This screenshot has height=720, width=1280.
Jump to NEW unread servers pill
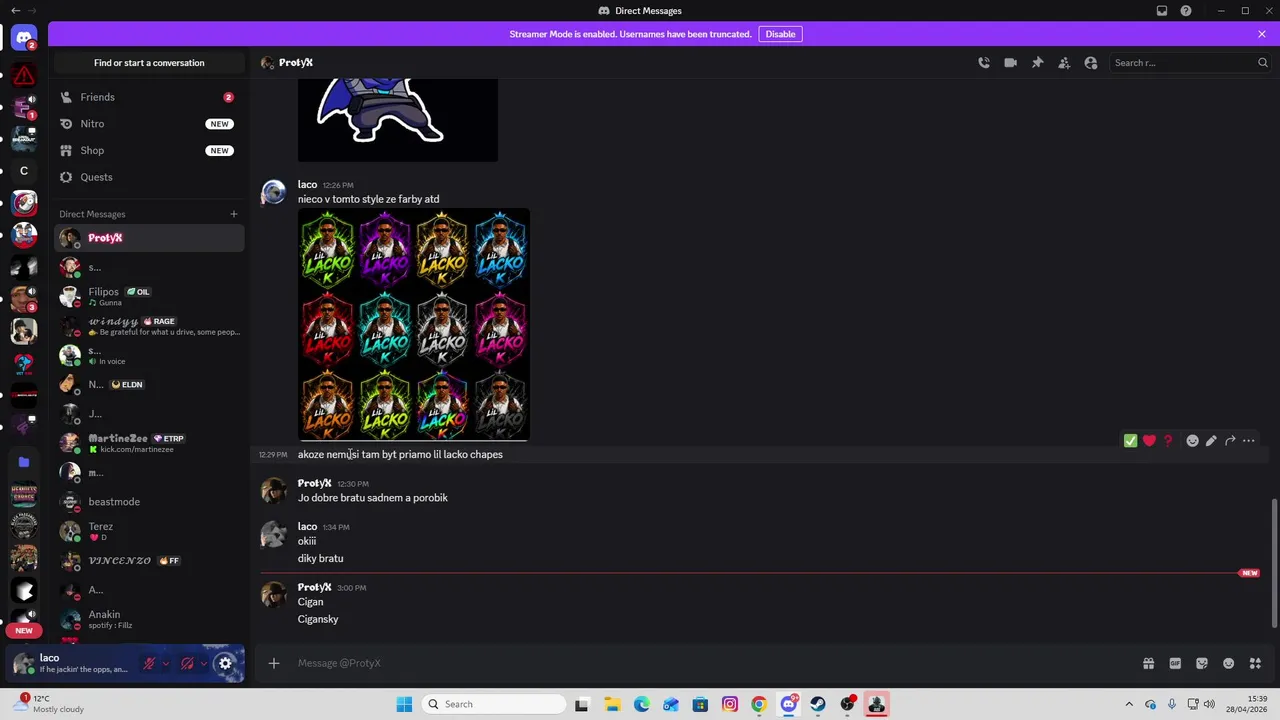tap(24, 631)
